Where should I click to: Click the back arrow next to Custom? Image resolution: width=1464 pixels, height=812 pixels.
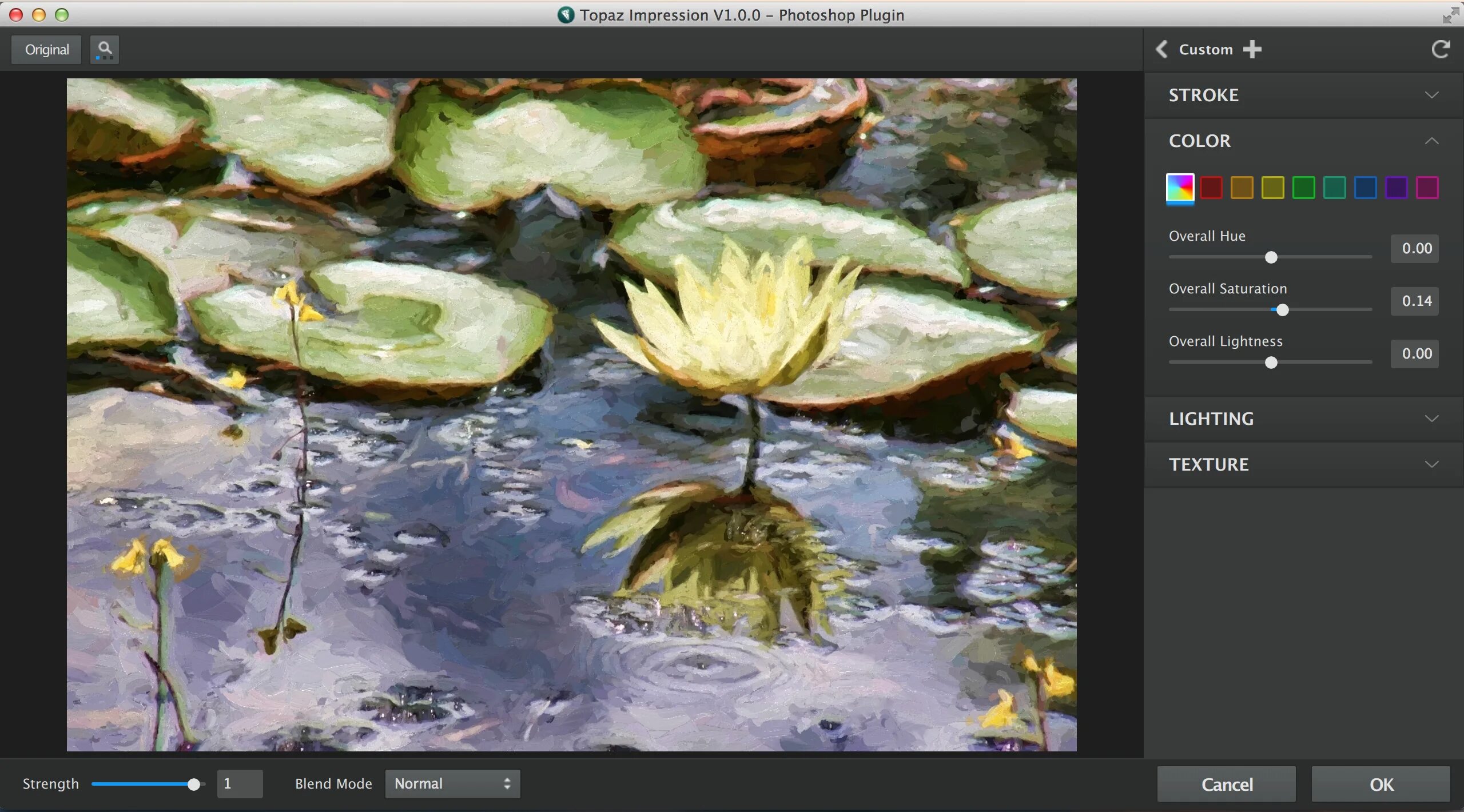tap(1161, 49)
